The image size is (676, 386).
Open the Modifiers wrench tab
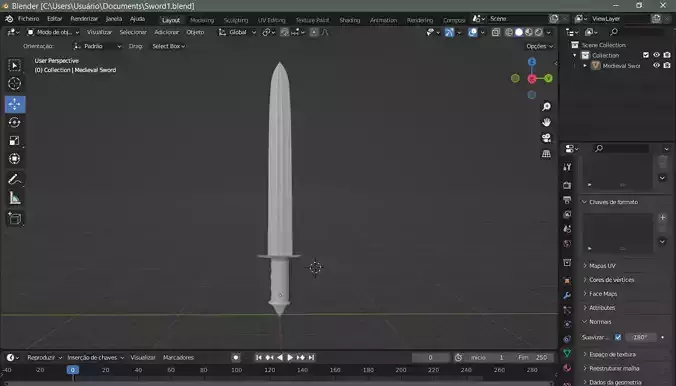[x=567, y=295]
